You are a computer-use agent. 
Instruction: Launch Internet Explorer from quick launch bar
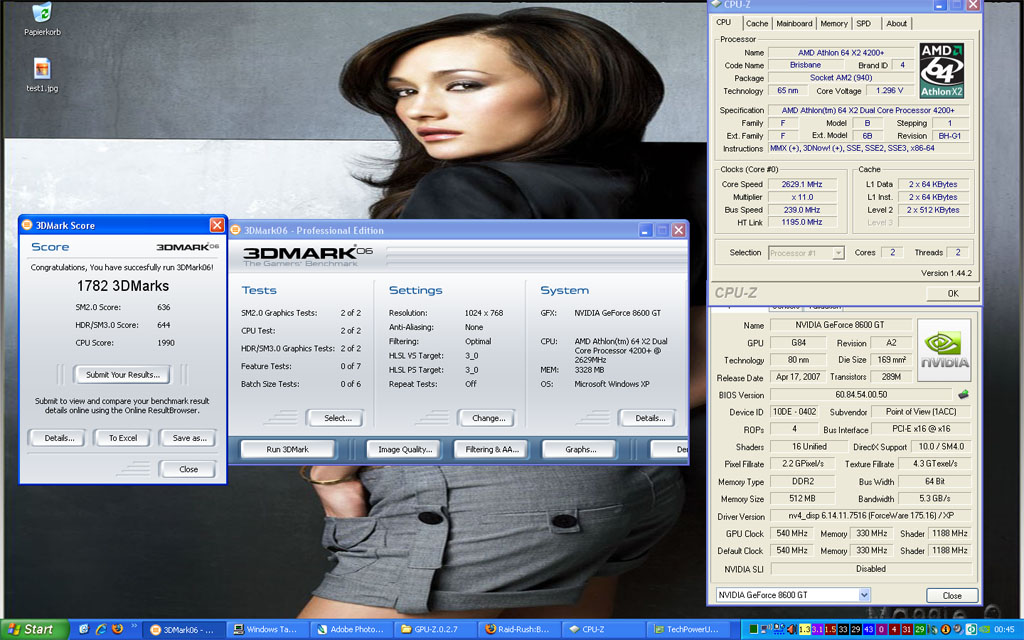point(101,629)
